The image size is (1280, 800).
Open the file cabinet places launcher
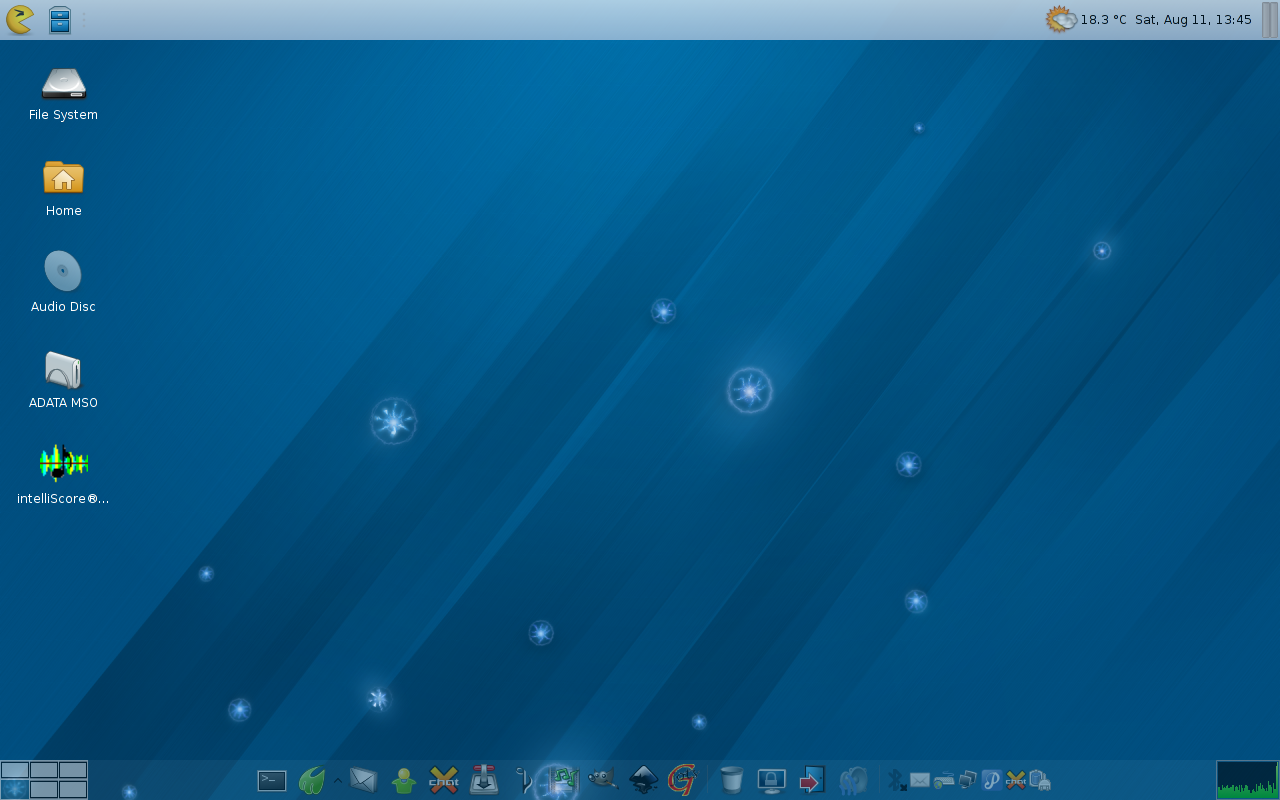[x=60, y=20]
